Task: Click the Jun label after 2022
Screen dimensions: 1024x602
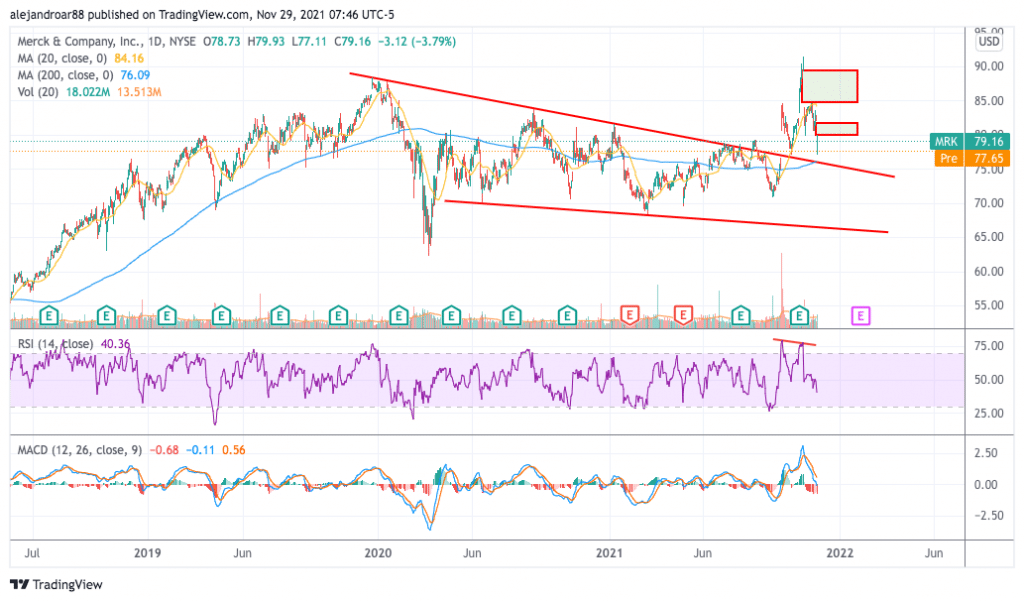Action: point(935,553)
